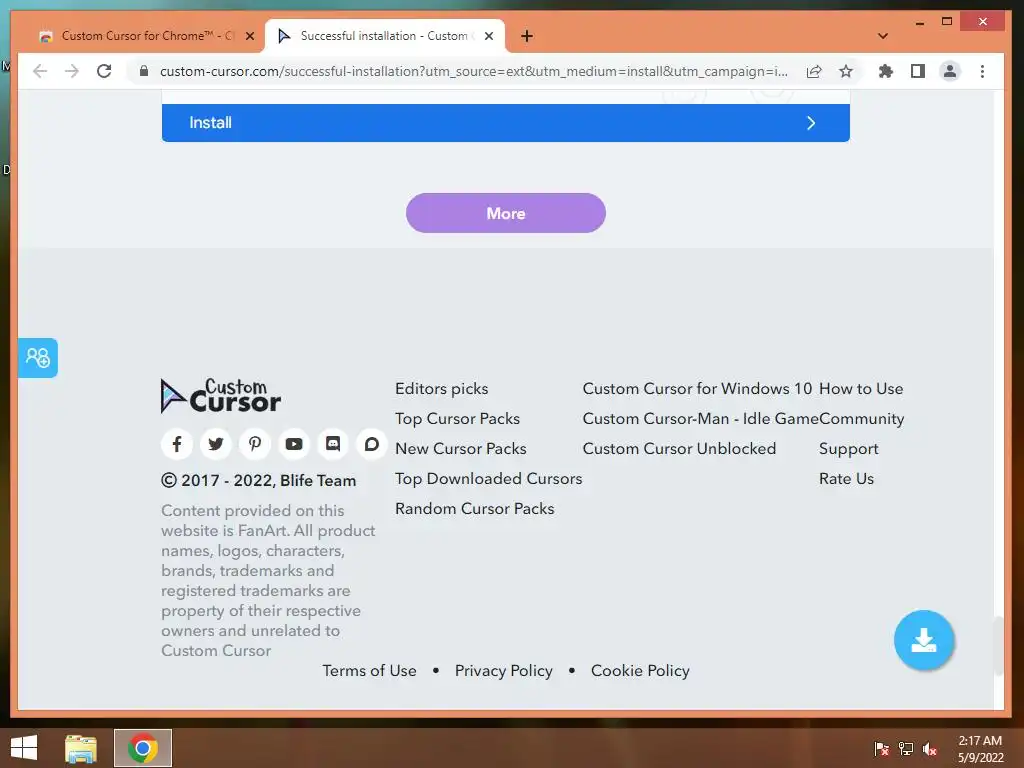Open the Pinterest social icon
Screen dimensions: 1024x768
(255, 445)
